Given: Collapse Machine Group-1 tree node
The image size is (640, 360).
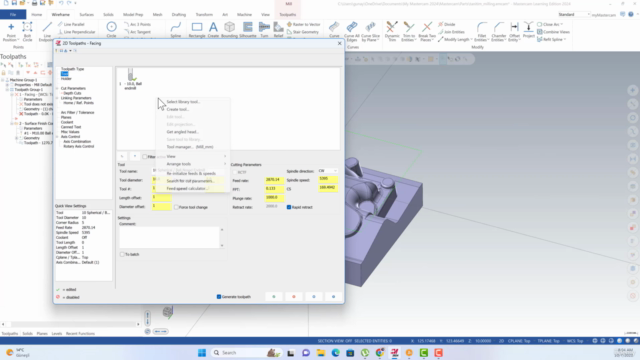Looking at the screenshot, I should click(3, 80).
